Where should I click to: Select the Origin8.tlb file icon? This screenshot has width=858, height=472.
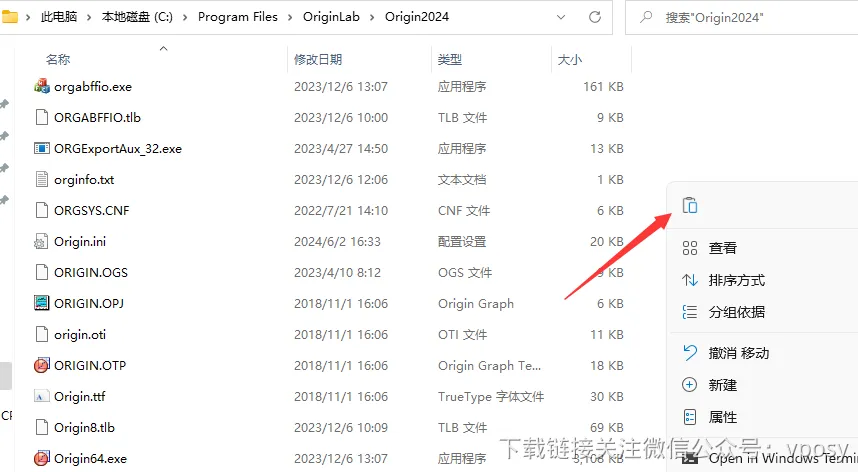(42, 427)
